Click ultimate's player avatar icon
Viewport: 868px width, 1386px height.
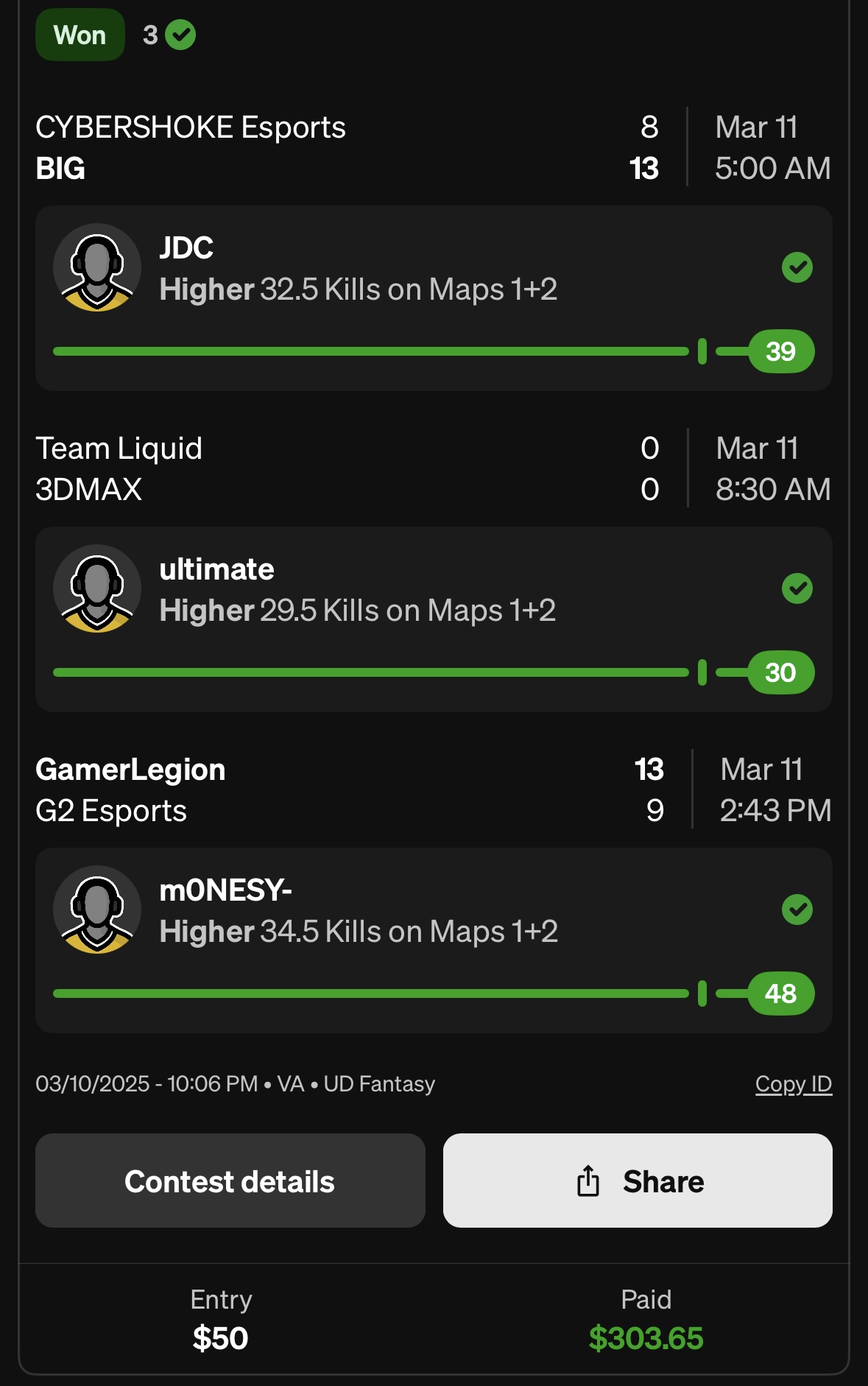click(x=97, y=588)
